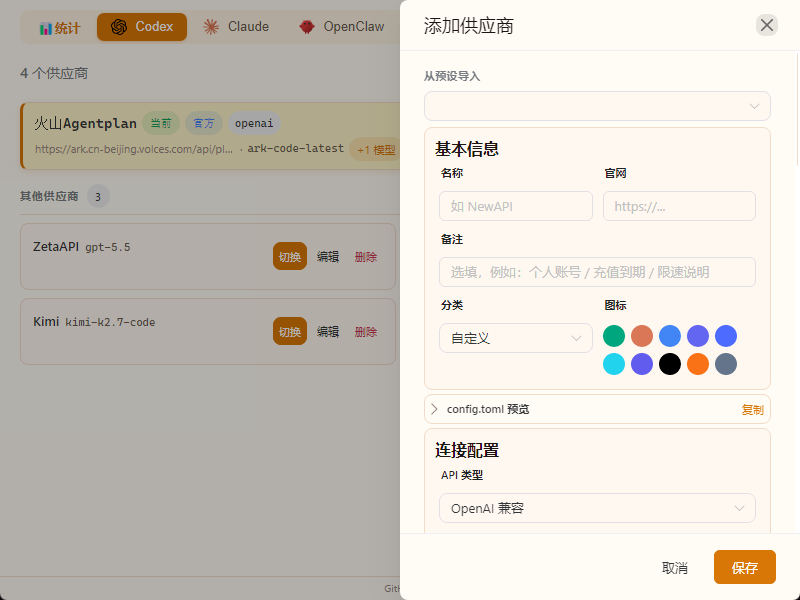Screen dimensions: 800x600
Task: Switch to the Codex tab
Action: coord(142,27)
